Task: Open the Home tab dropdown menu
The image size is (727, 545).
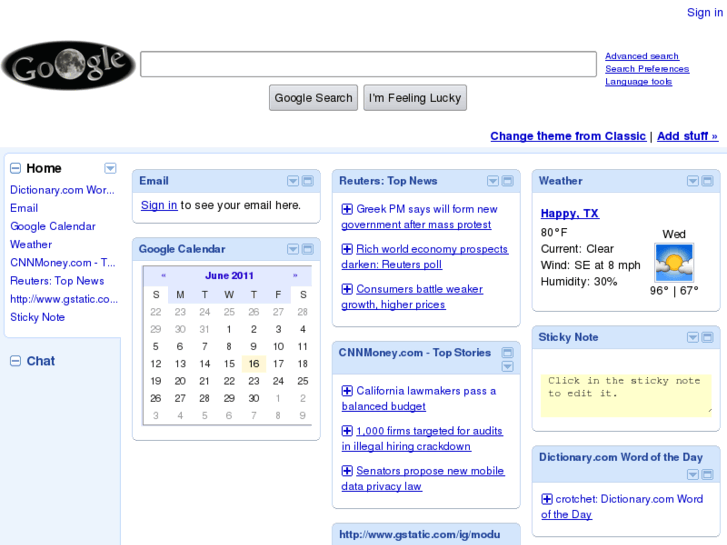Action: click(x=110, y=168)
